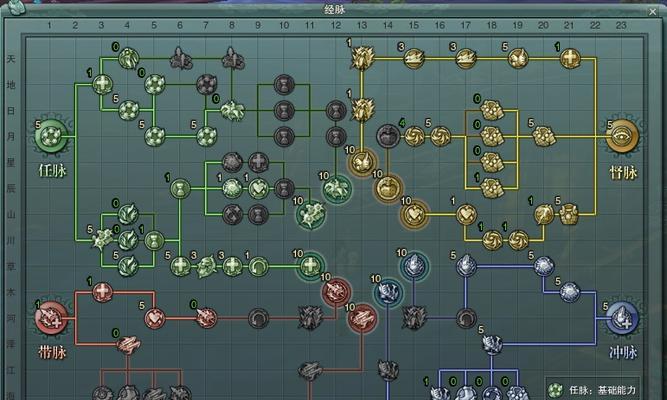
Task: Click the green level-1 hourglass in row 辰
Action: pyautogui.click(x=180, y=188)
